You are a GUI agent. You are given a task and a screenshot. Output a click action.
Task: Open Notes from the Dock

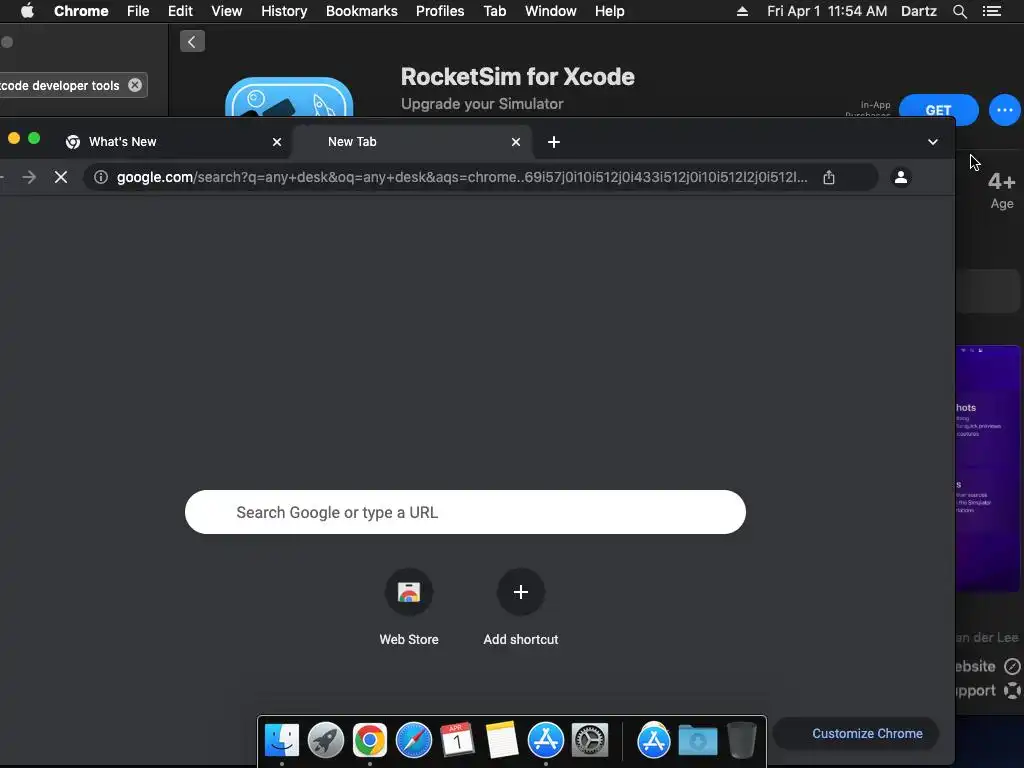click(502, 741)
